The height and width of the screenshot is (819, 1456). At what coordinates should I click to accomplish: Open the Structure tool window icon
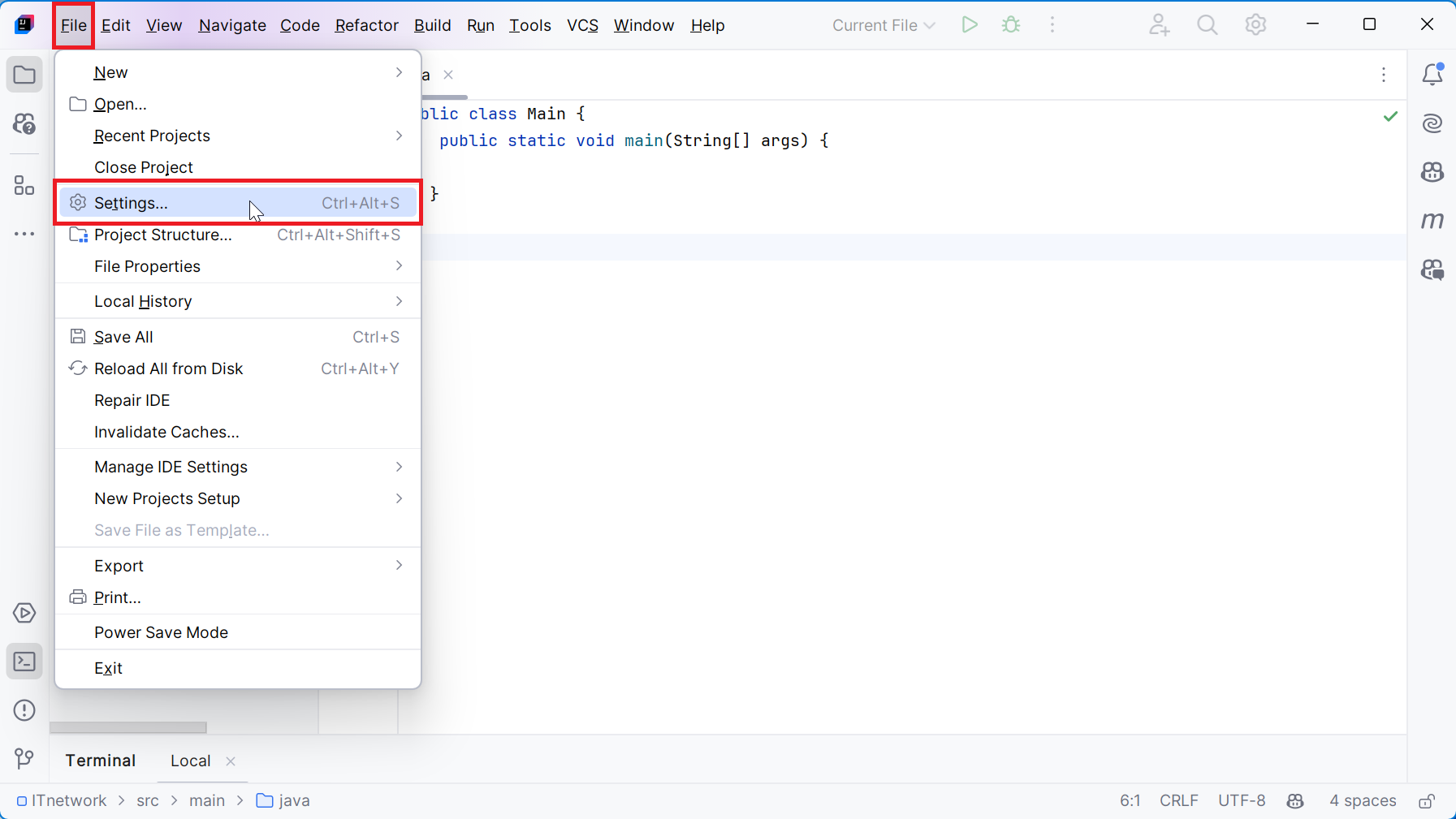pos(24,186)
